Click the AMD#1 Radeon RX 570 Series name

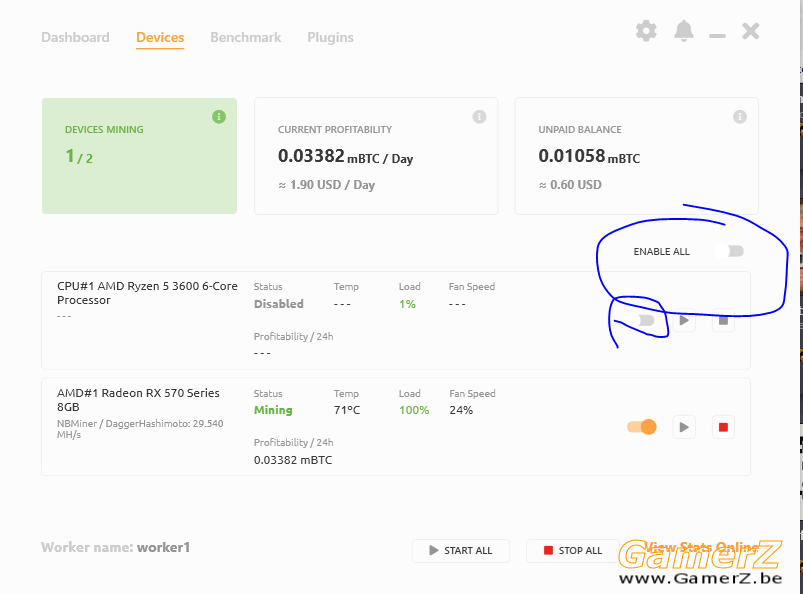(138, 400)
